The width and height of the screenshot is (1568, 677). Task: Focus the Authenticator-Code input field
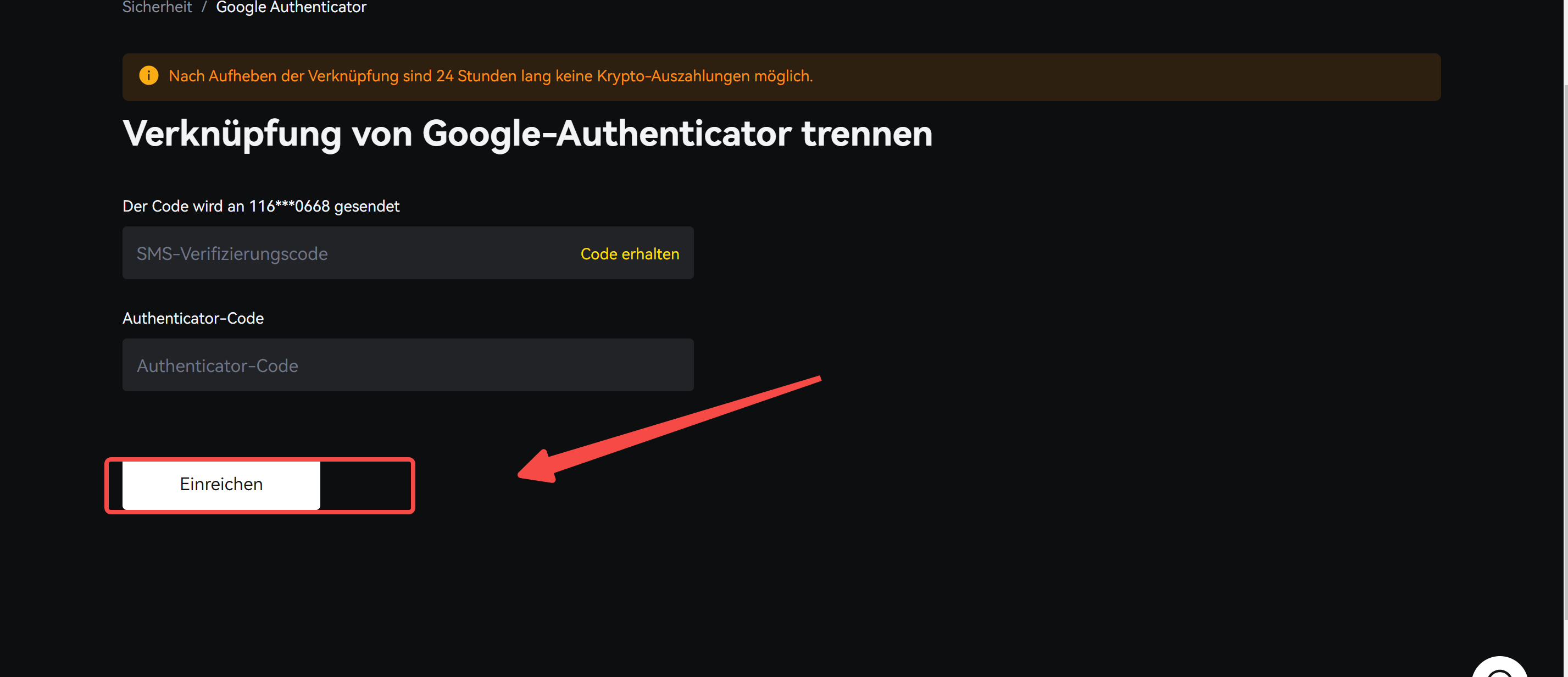click(408, 365)
